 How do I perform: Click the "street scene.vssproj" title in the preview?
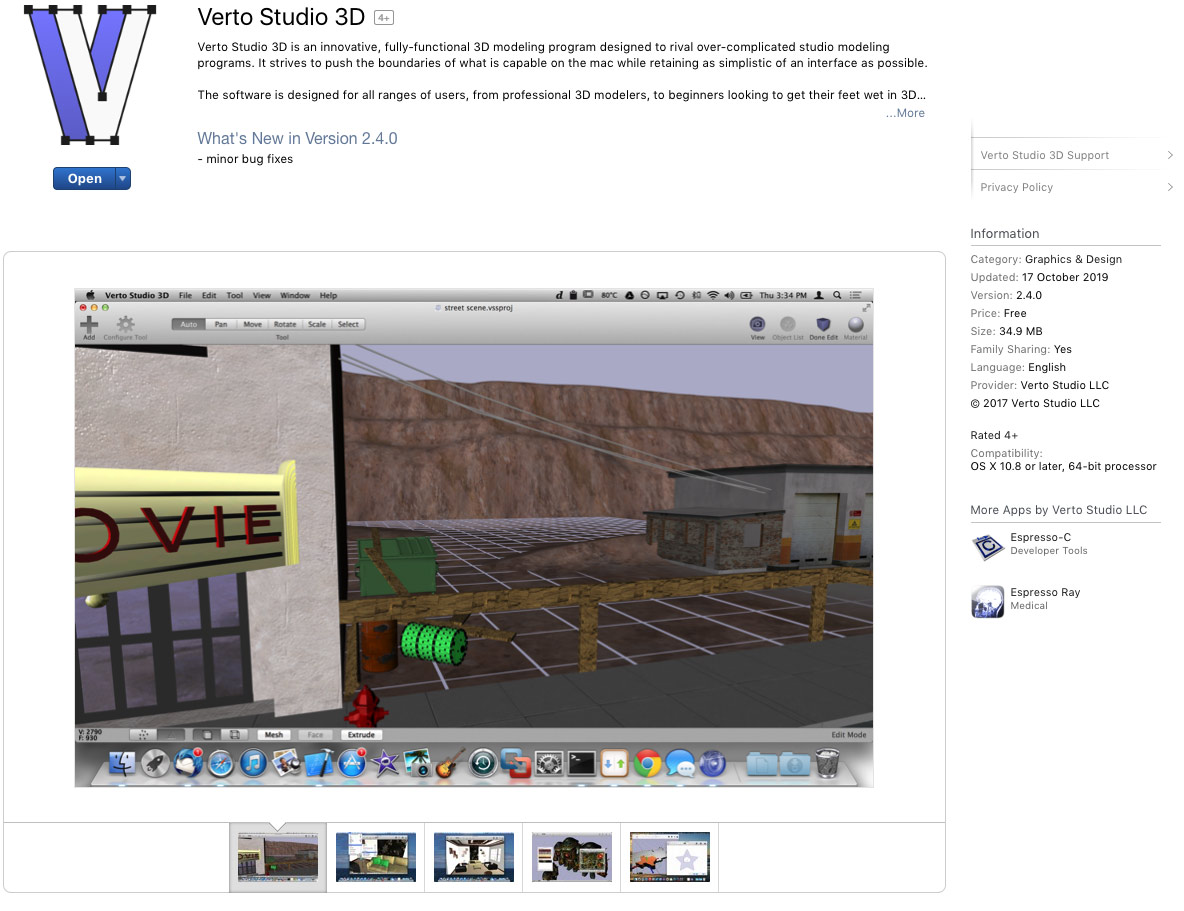478,307
